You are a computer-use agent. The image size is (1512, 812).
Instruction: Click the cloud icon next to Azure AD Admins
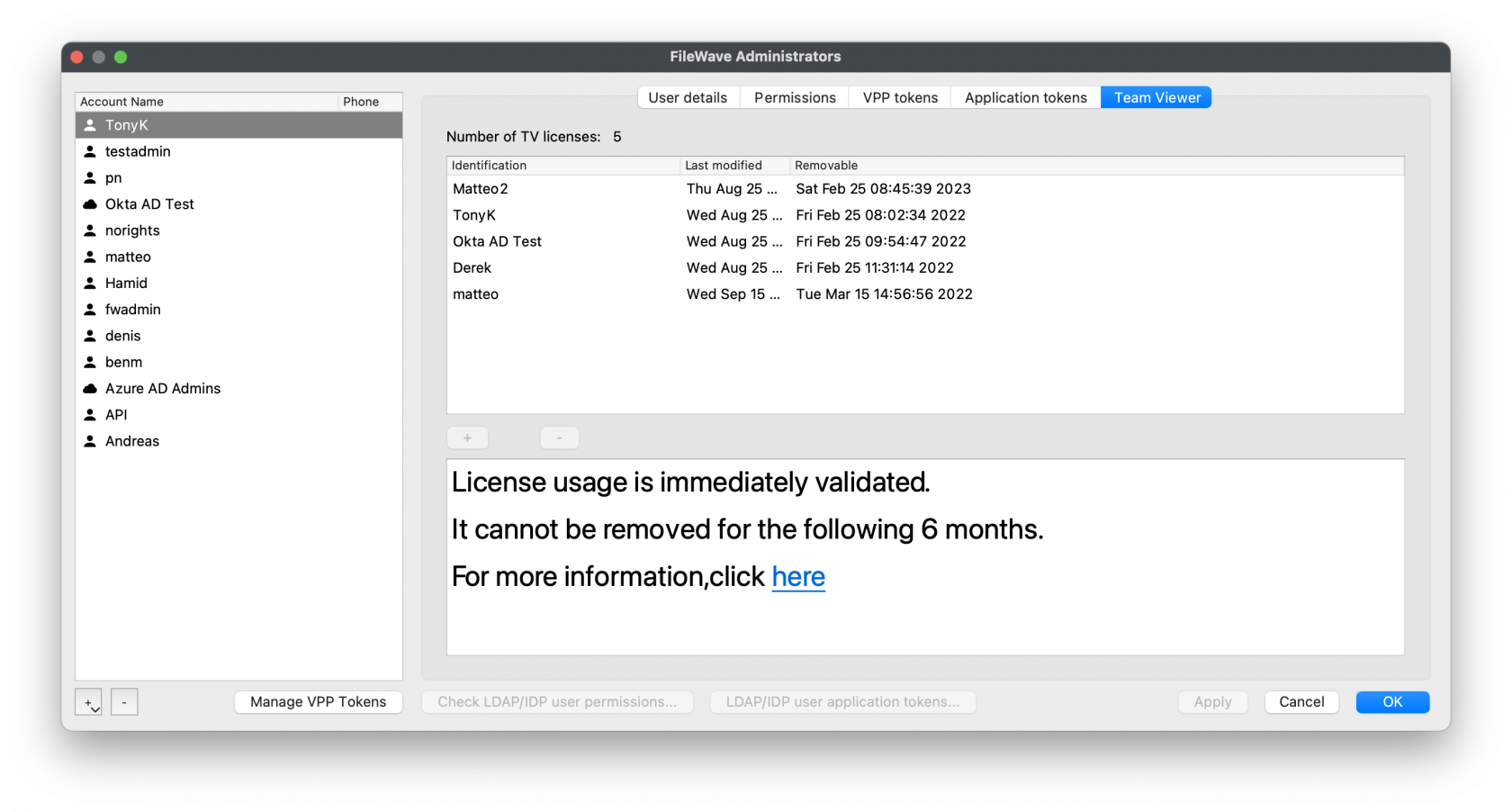coord(90,388)
